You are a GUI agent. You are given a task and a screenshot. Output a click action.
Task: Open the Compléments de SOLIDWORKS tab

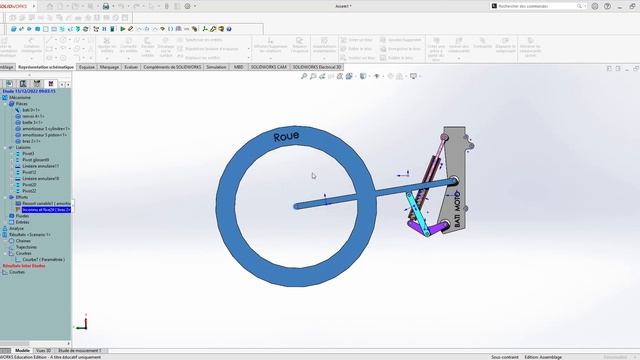click(x=172, y=67)
